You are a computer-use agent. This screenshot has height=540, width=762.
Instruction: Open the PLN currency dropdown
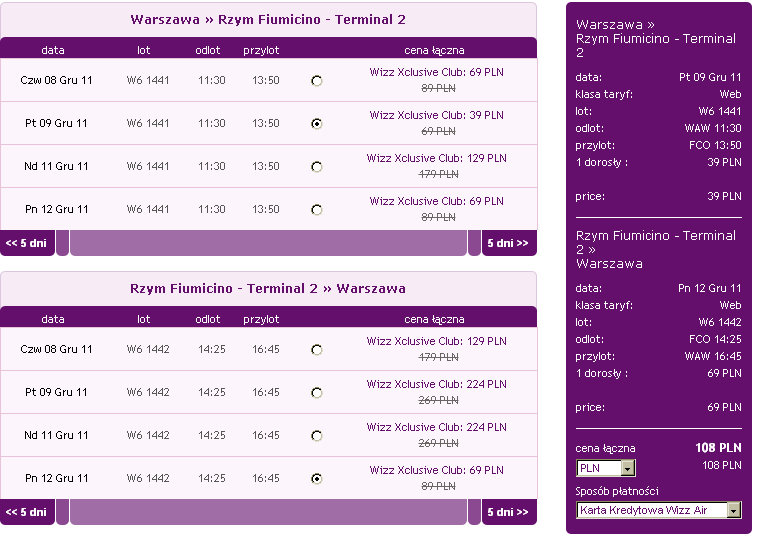[x=606, y=468]
